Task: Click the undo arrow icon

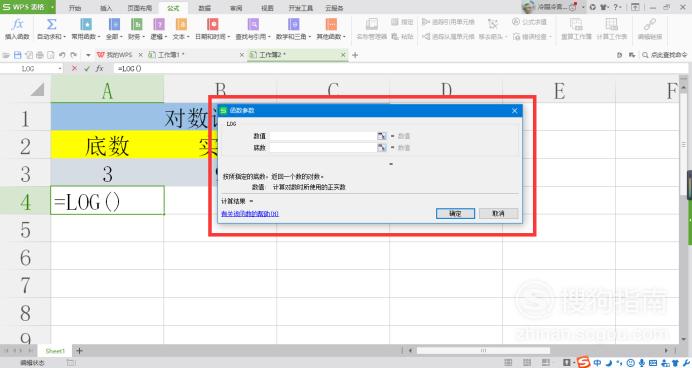Action: point(62,55)
